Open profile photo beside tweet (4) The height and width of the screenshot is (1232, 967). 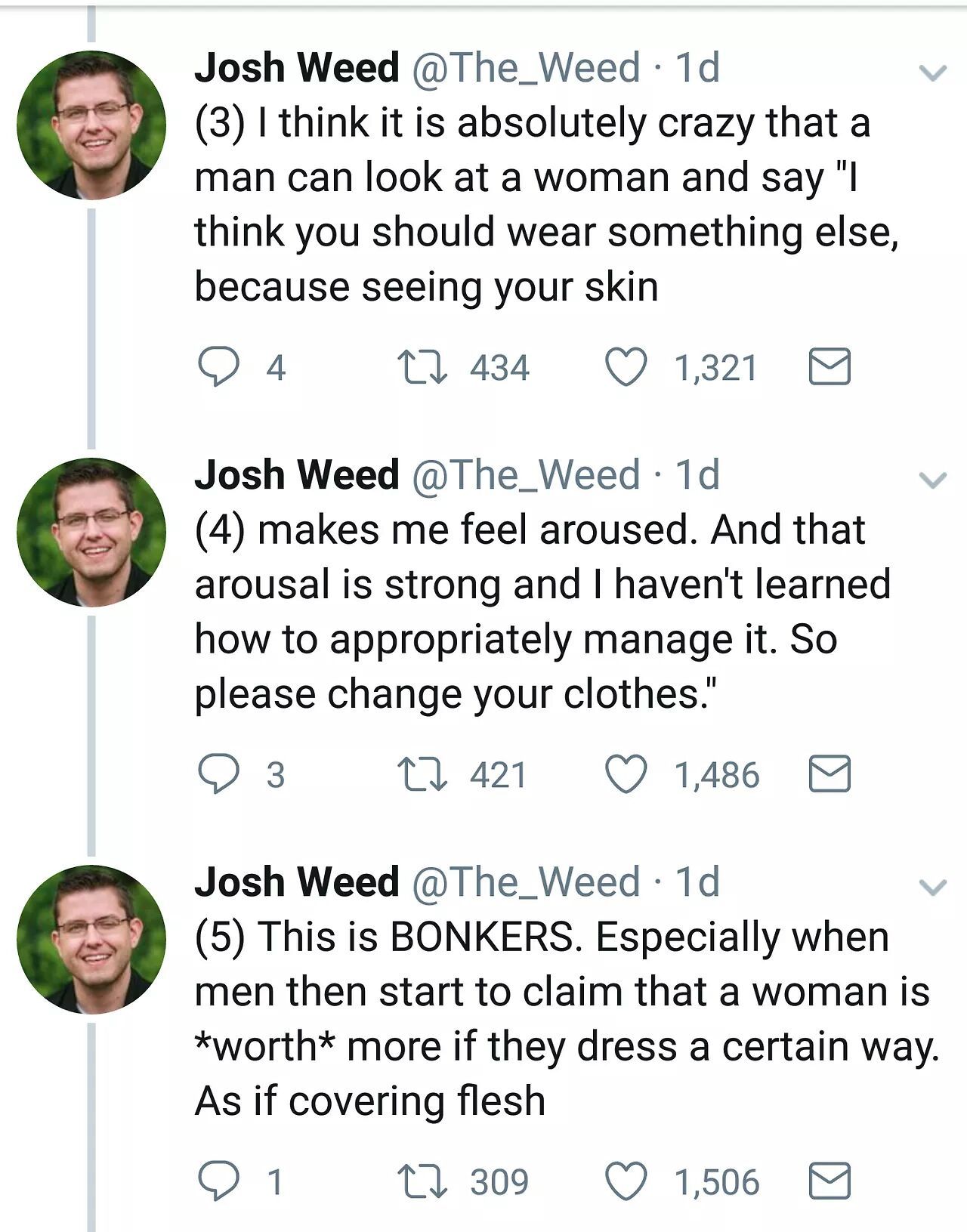(91, 533)
